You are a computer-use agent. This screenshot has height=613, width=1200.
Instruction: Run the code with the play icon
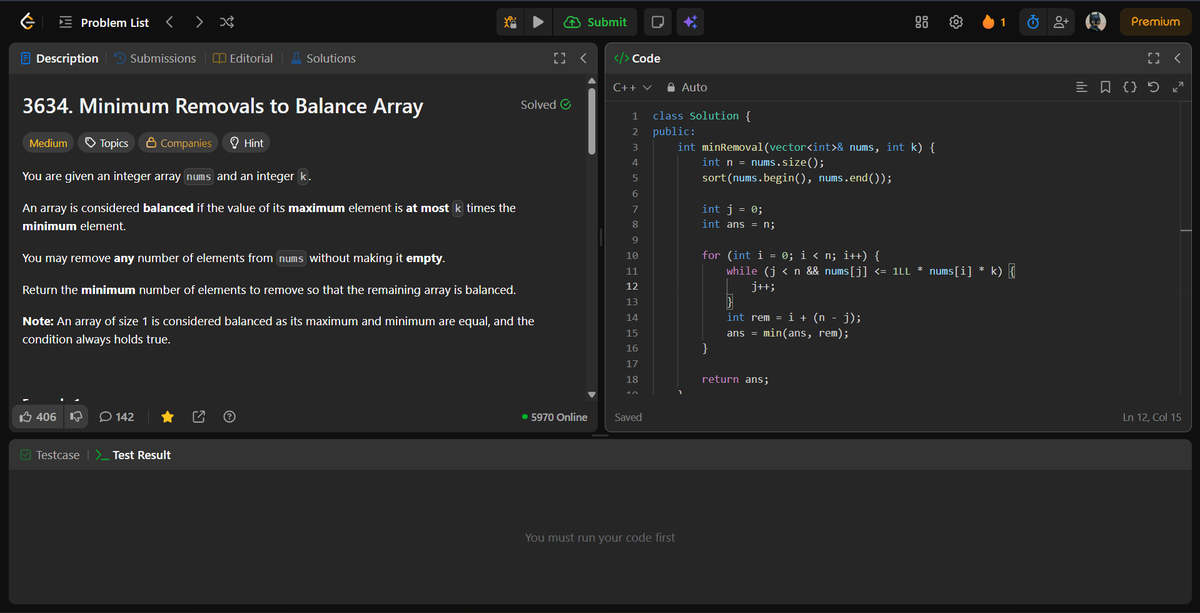[538, 22]
